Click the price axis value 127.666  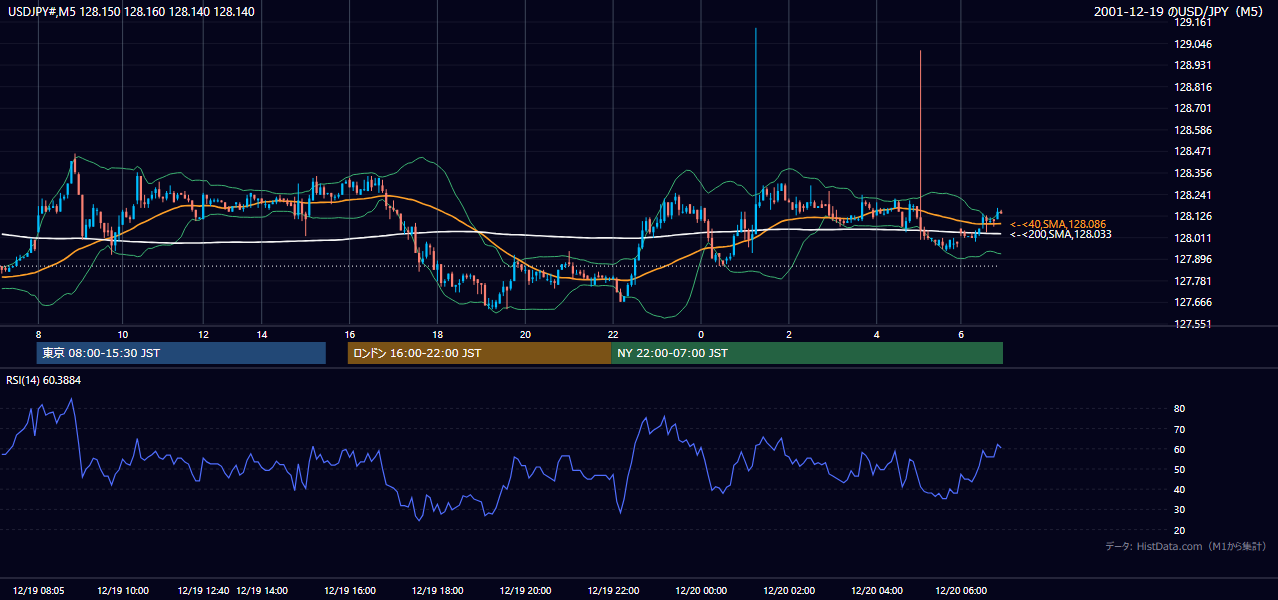[1192, 302]
